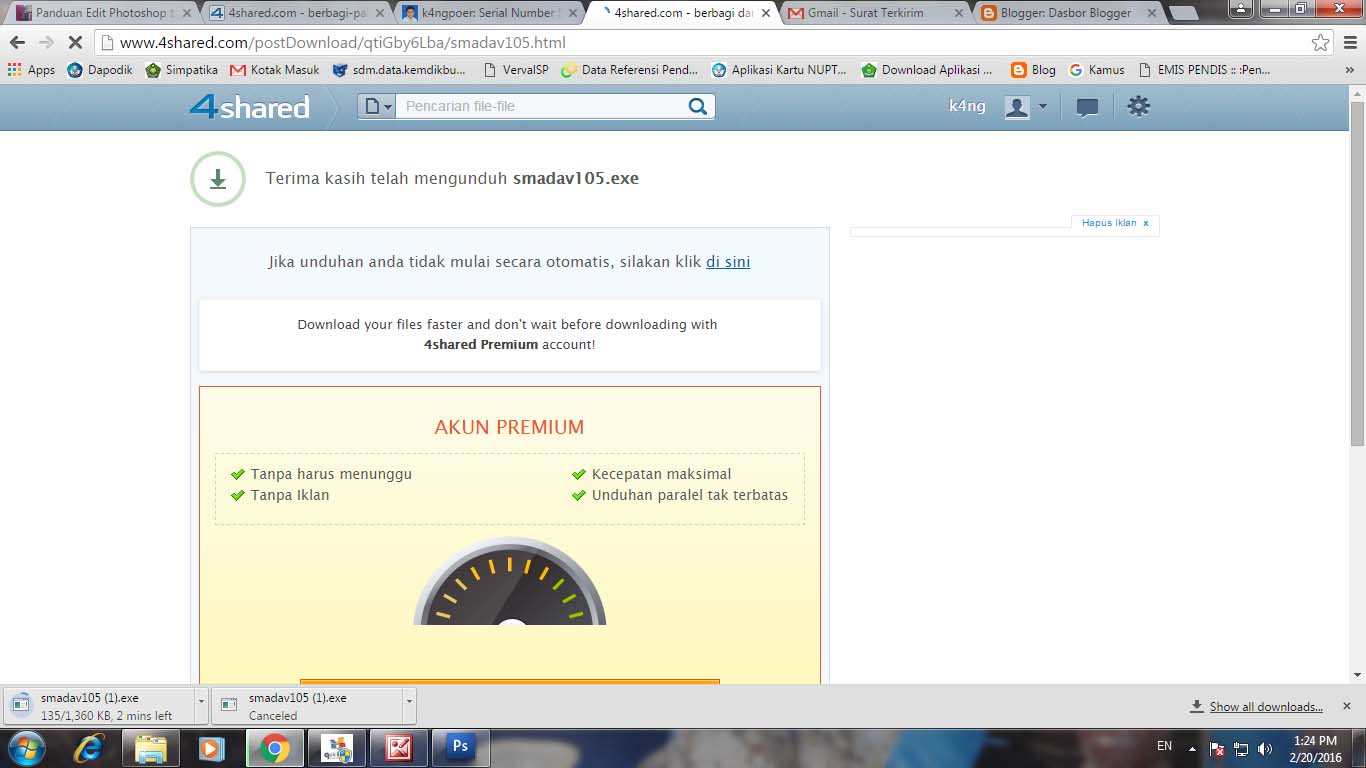Open 4shared settings gear icon

pyautogui.click(x=1138, y=106)
